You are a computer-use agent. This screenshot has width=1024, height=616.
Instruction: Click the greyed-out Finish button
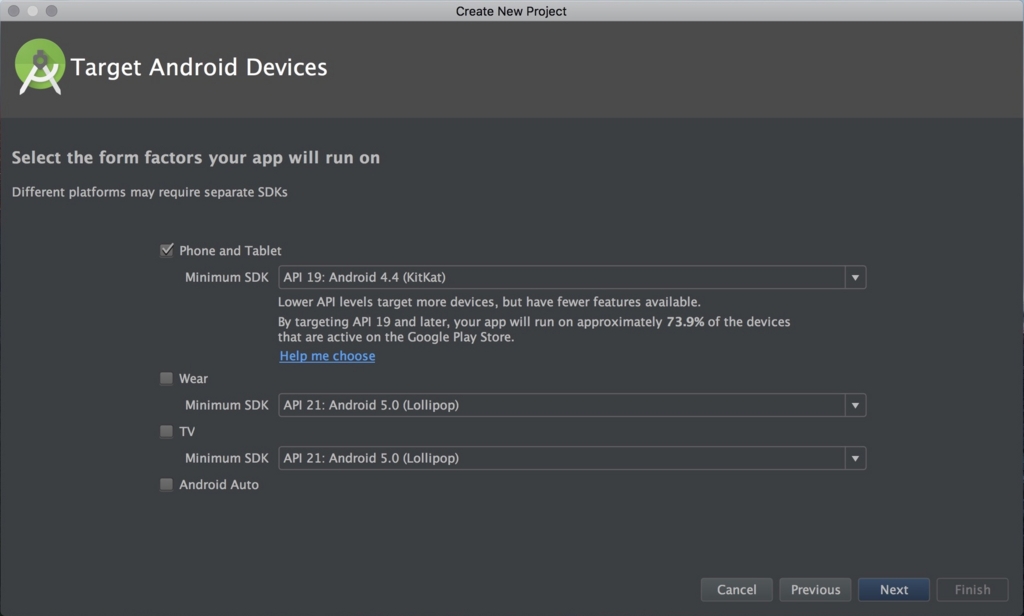pyautogui.click(x=972, y=590)
